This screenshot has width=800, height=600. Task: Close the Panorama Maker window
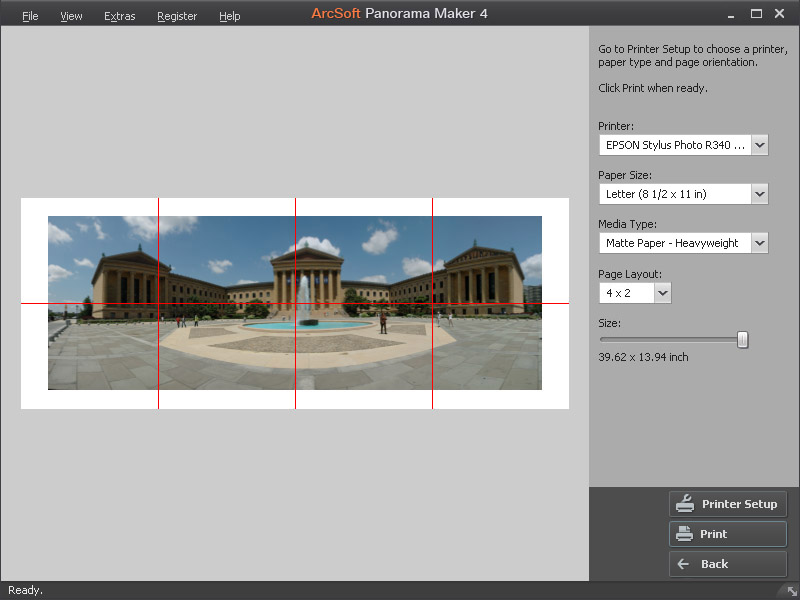tap(780, 14)
